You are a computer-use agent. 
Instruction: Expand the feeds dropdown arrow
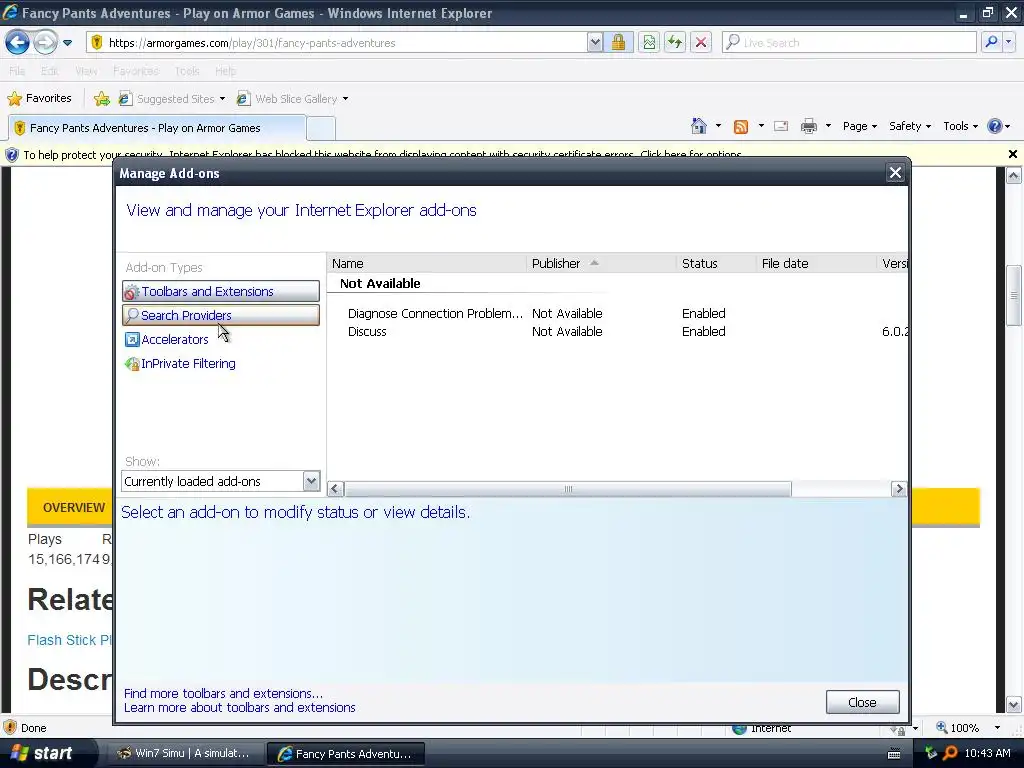click(x=761, y=126)
